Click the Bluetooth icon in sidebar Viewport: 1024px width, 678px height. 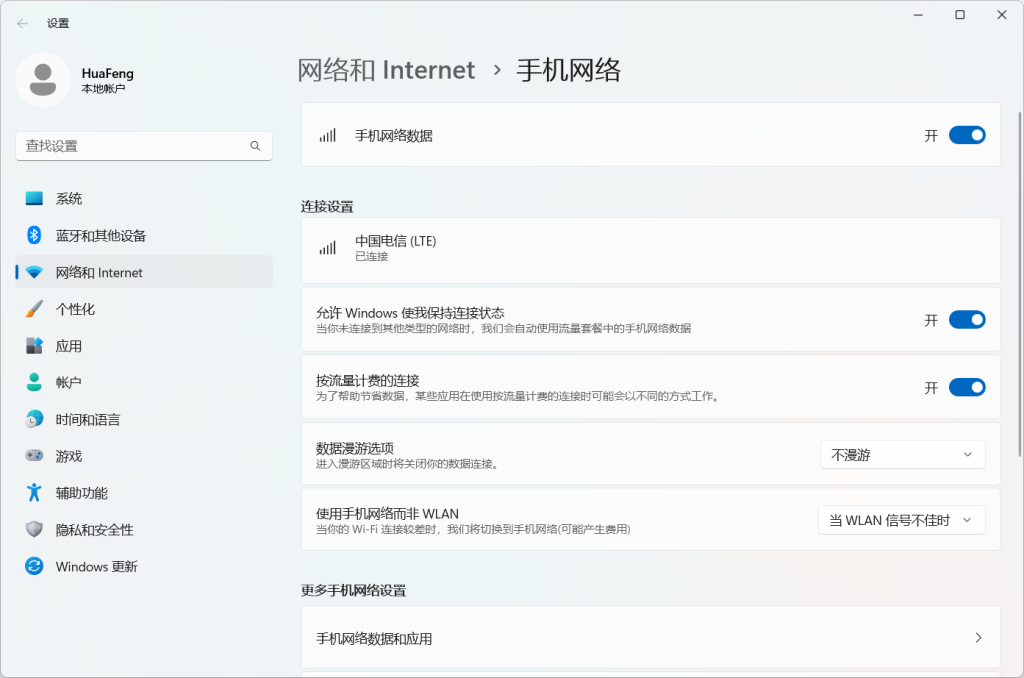tap(34, 236)
